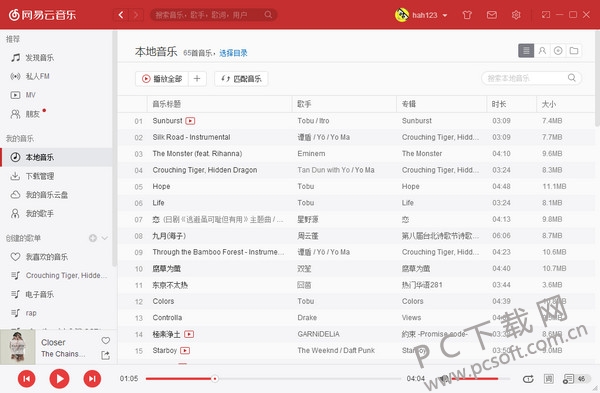
Task: Sort by the 大小 column header
Action: (566, 104)
